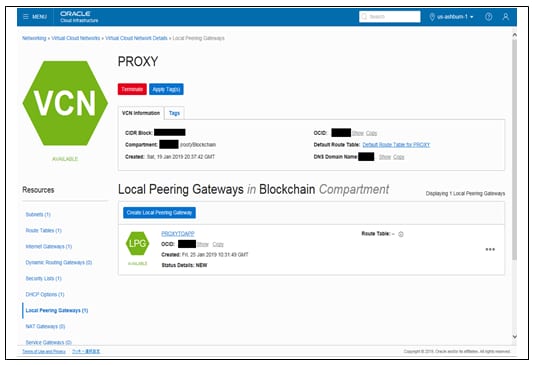Open Dynamic Routing Gateways (0) resource

[59, 262]
